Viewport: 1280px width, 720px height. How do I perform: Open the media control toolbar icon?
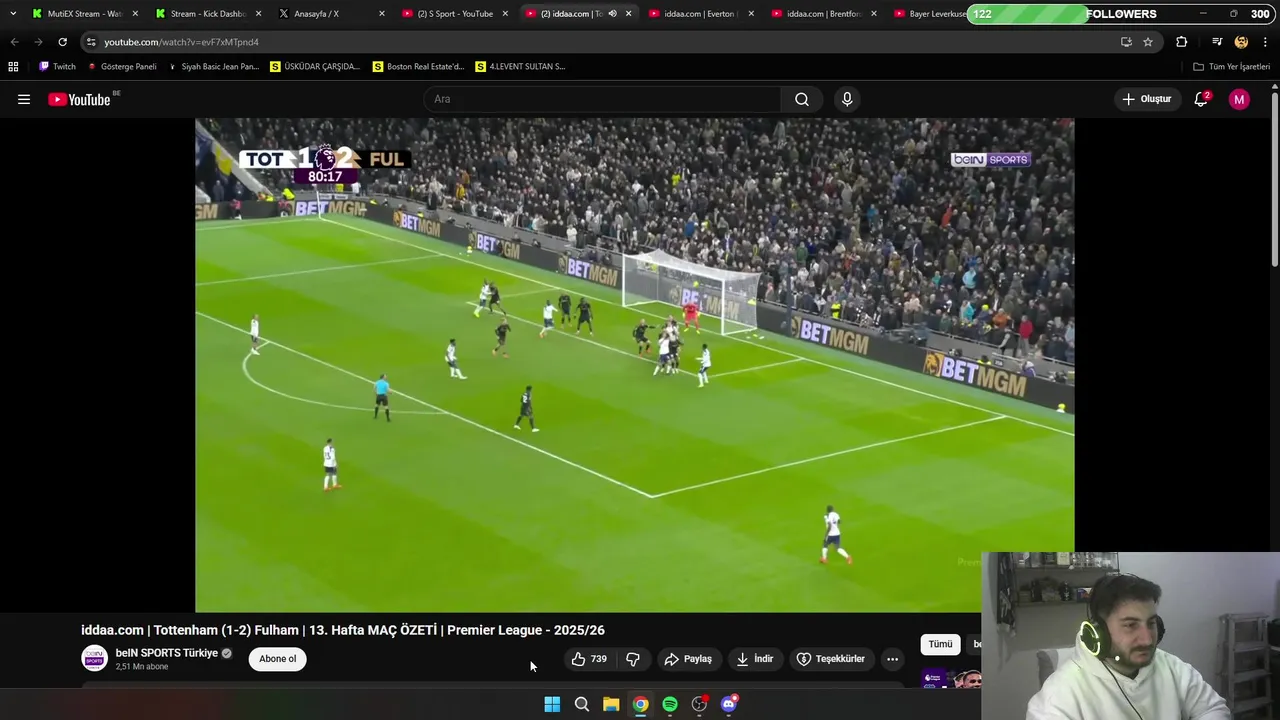pyautogui.click(x=1217, y=42)
